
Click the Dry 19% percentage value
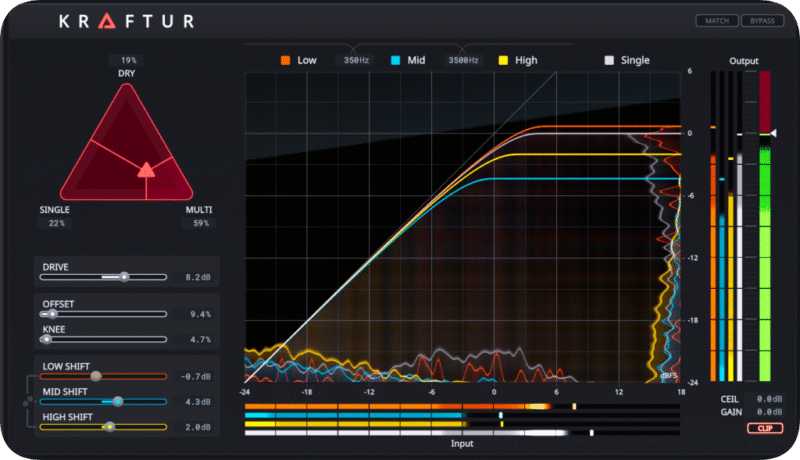pos(126,60)
